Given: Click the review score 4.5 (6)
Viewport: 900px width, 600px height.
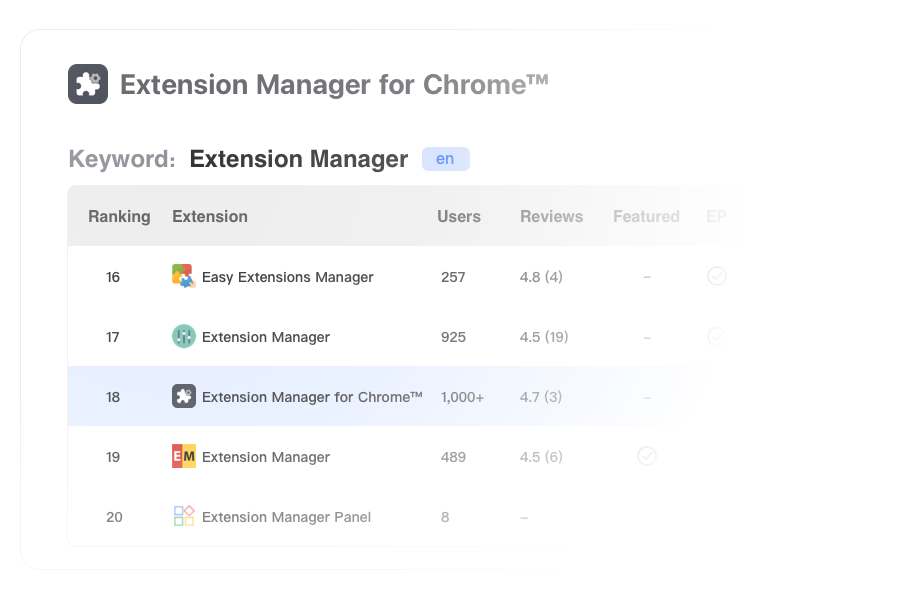Looking at the screenshot, I should coord(541,457).
